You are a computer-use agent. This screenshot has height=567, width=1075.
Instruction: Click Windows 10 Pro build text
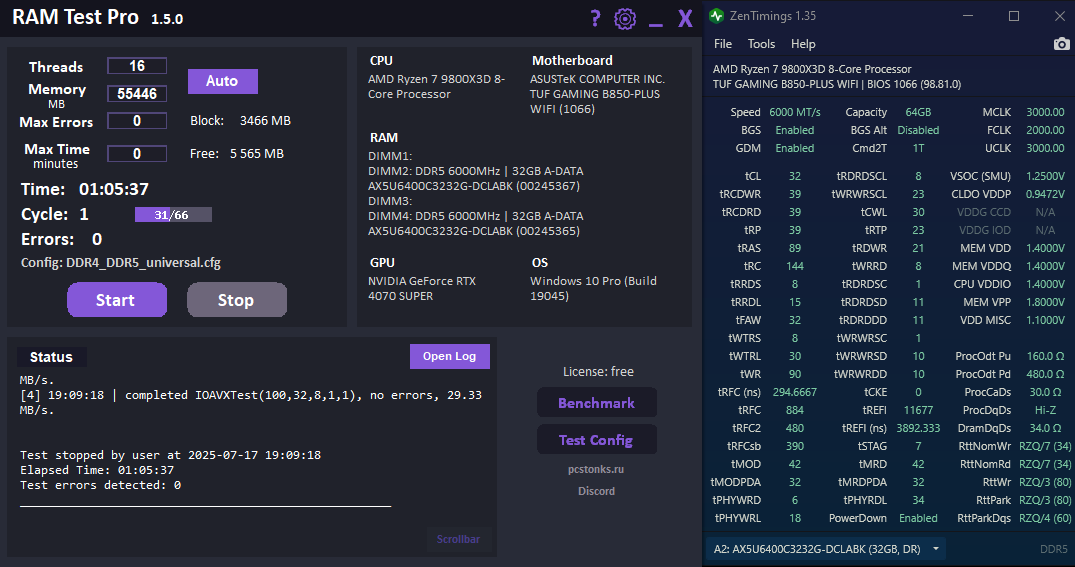coord(593,289)
